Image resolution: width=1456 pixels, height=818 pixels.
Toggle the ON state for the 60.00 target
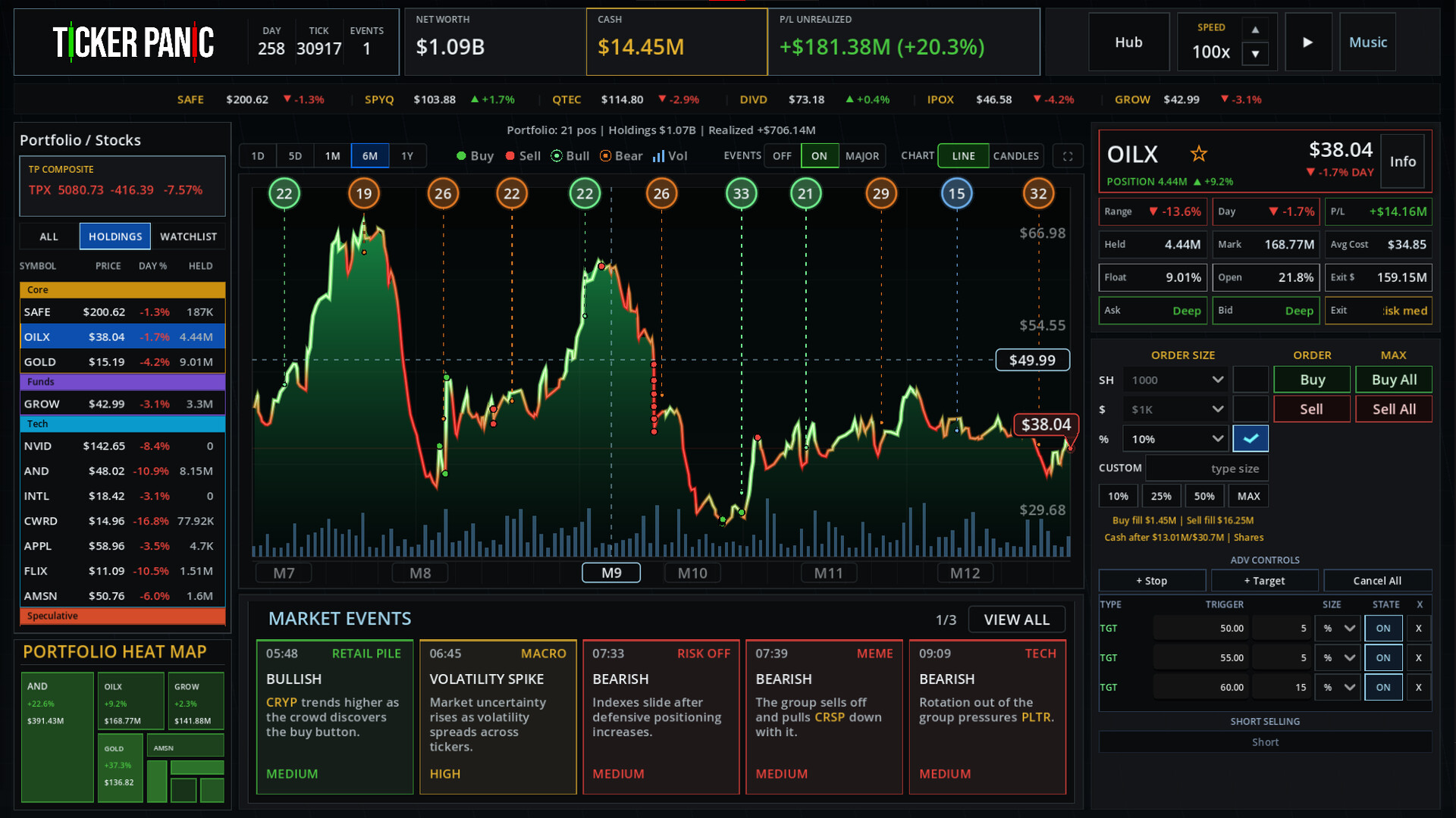(1383, 688)
